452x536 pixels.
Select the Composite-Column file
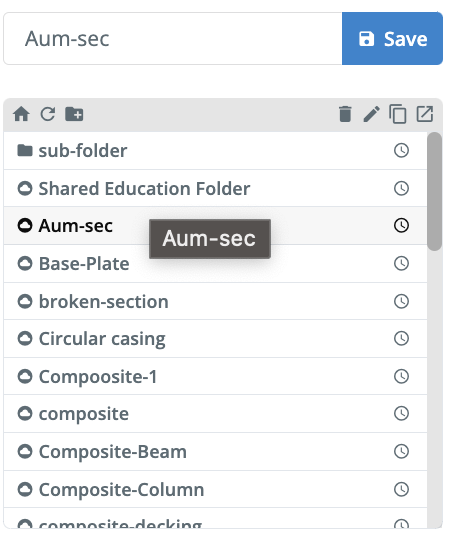tap(215, 489)
